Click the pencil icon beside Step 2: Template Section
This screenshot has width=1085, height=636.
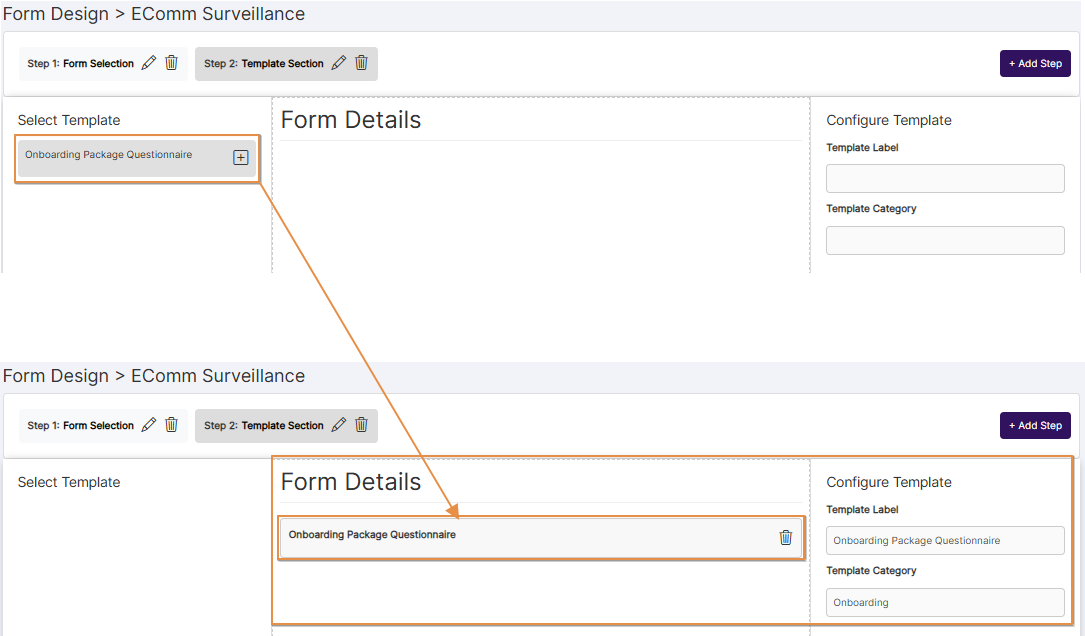[x=338, y=63]
